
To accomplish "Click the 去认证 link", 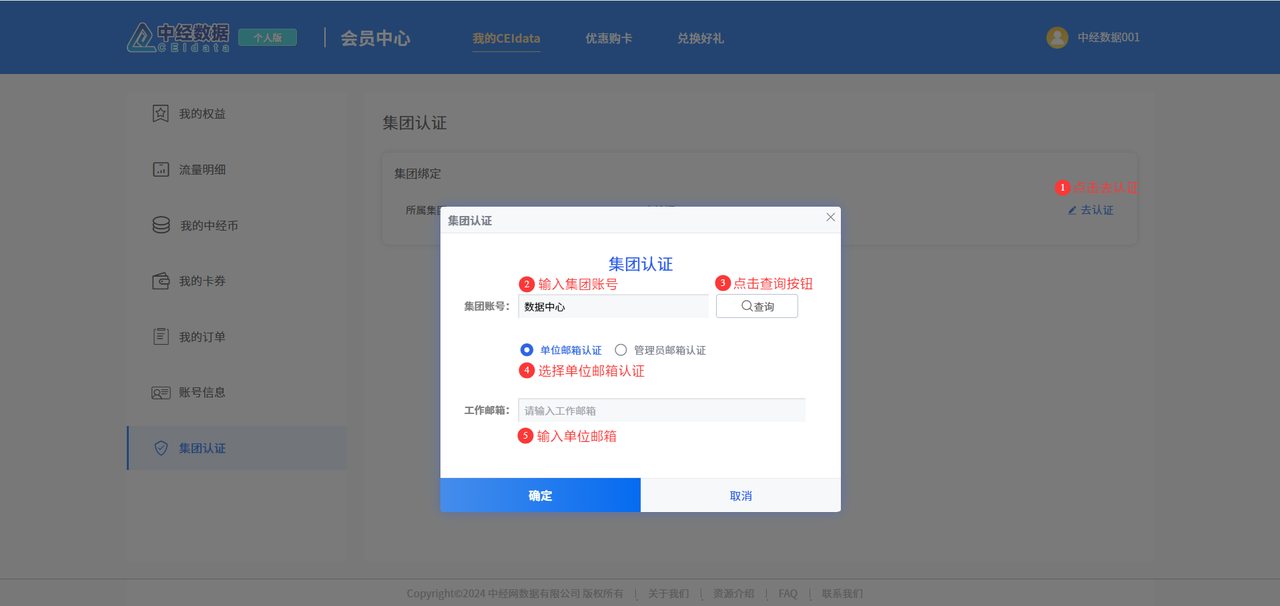I will [1090, 210].
